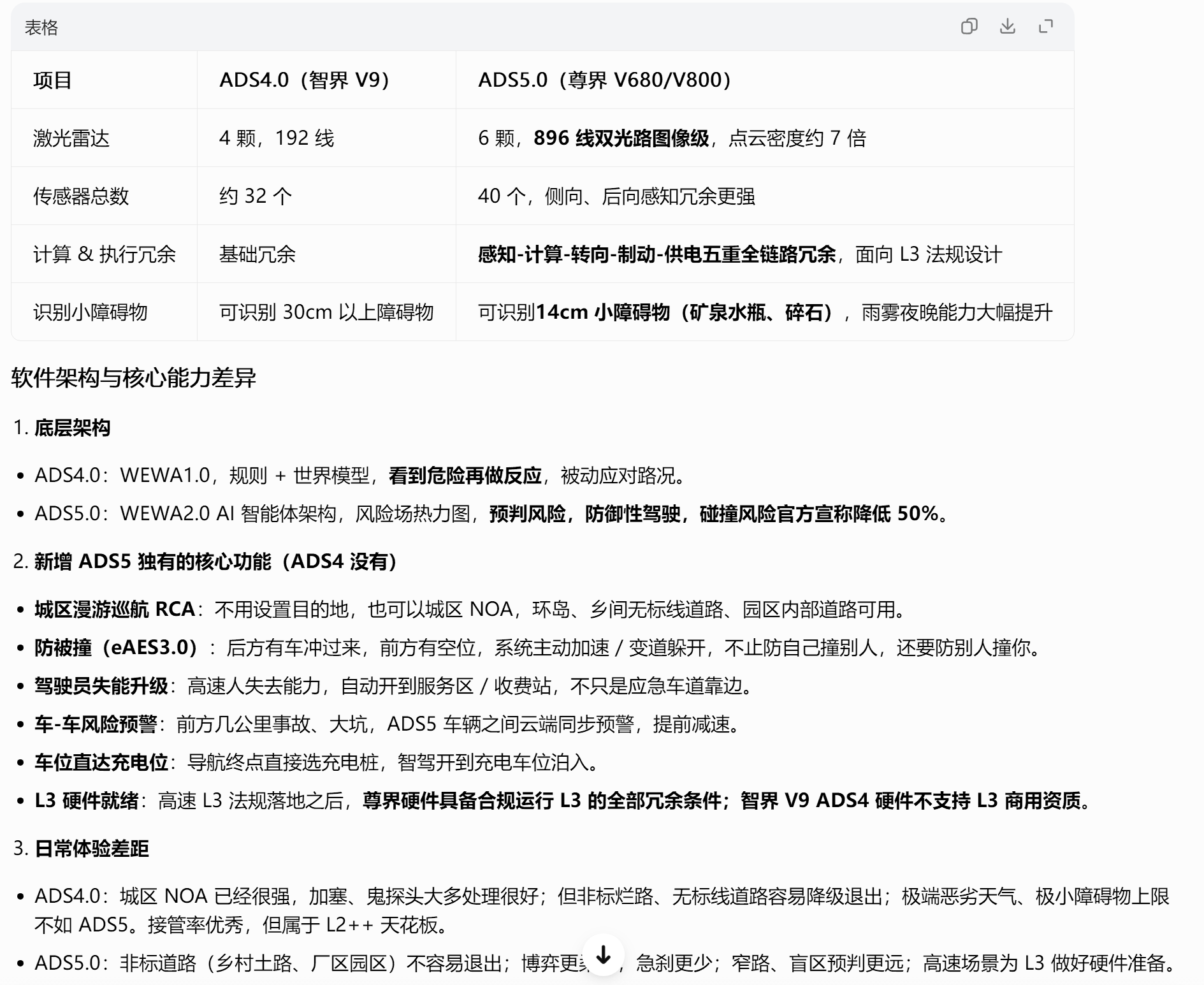Click the bold text '智界 V9 ADS4 硬件不支持 L3 商用资质'

coord(911,801)
